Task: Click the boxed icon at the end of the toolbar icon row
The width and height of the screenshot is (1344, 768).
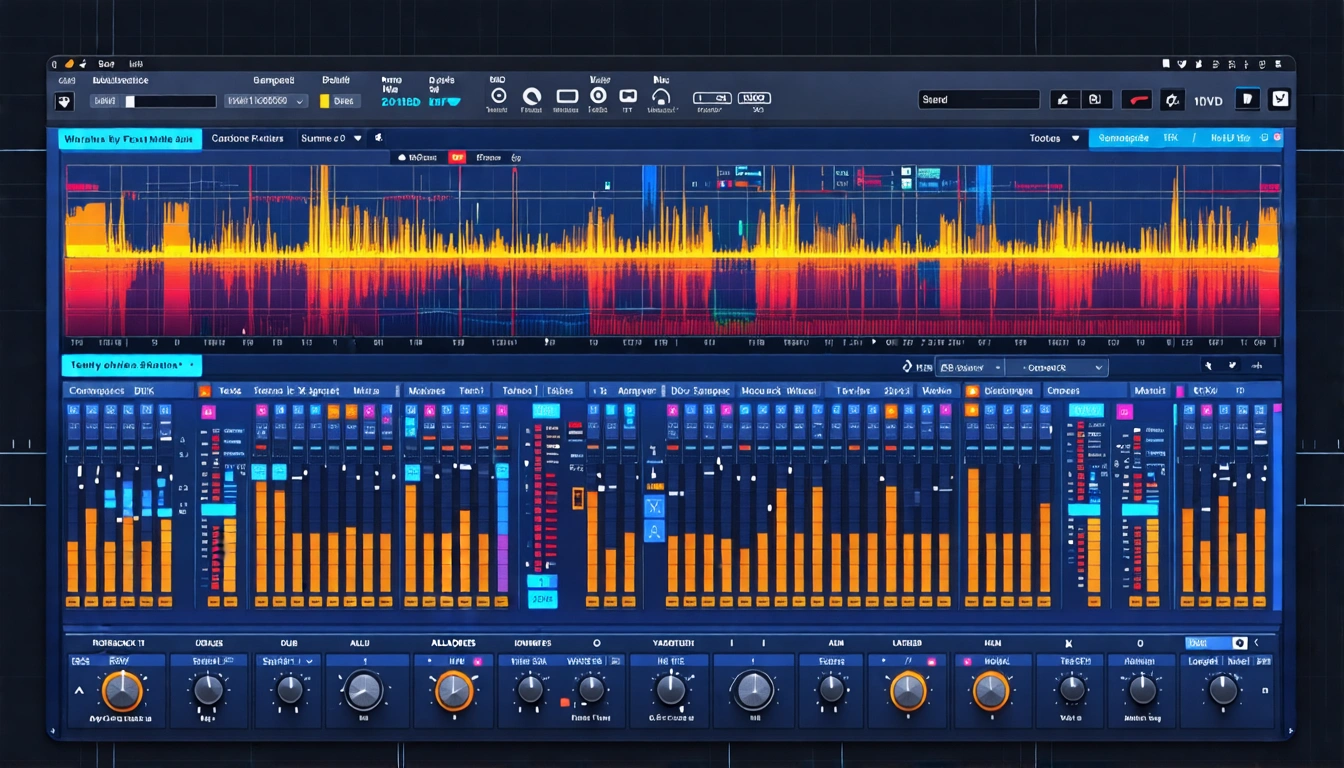Action: click(755, 98)
